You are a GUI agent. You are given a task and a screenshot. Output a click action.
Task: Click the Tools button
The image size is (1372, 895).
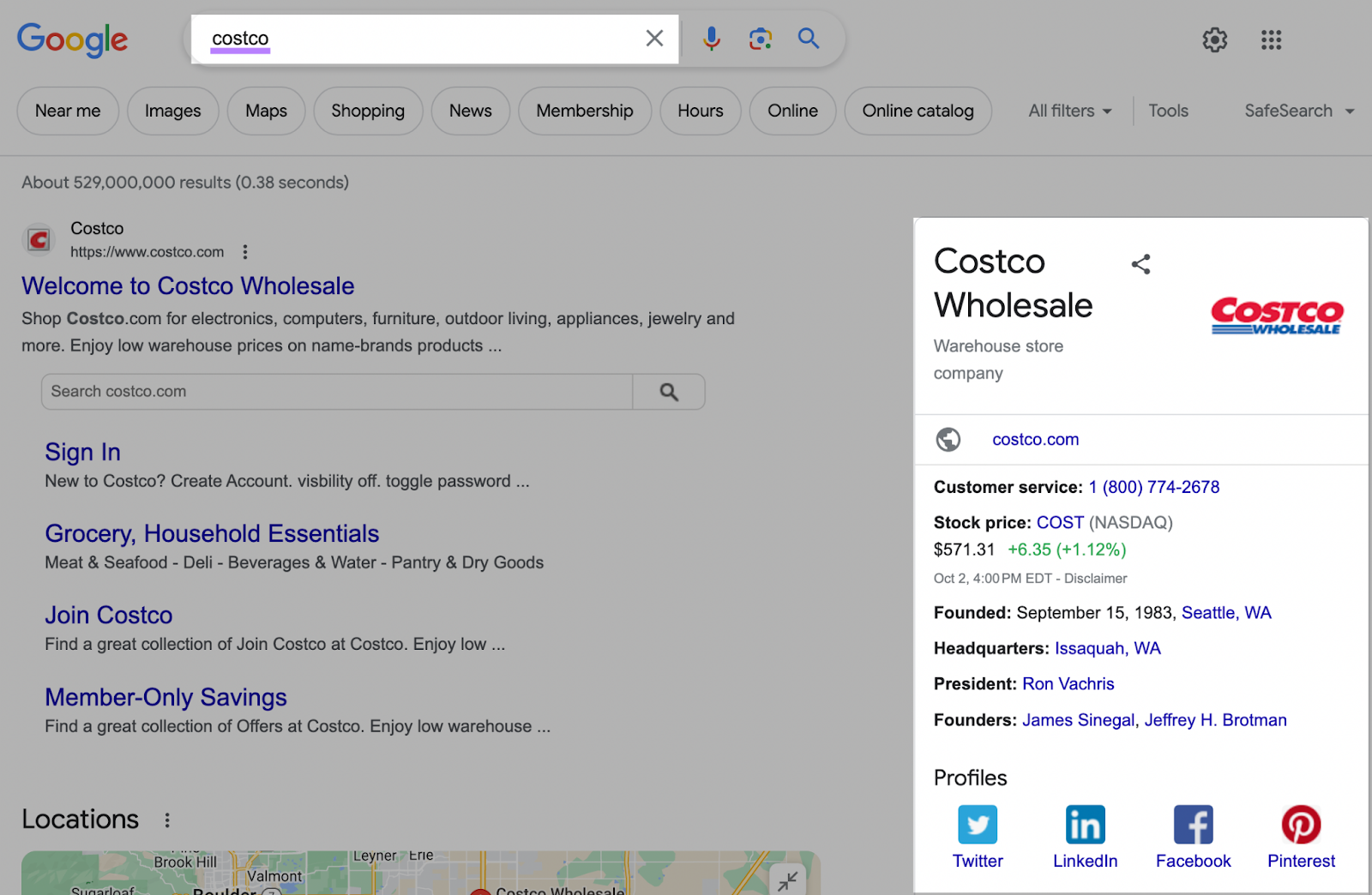click(x=1168, y=111)
